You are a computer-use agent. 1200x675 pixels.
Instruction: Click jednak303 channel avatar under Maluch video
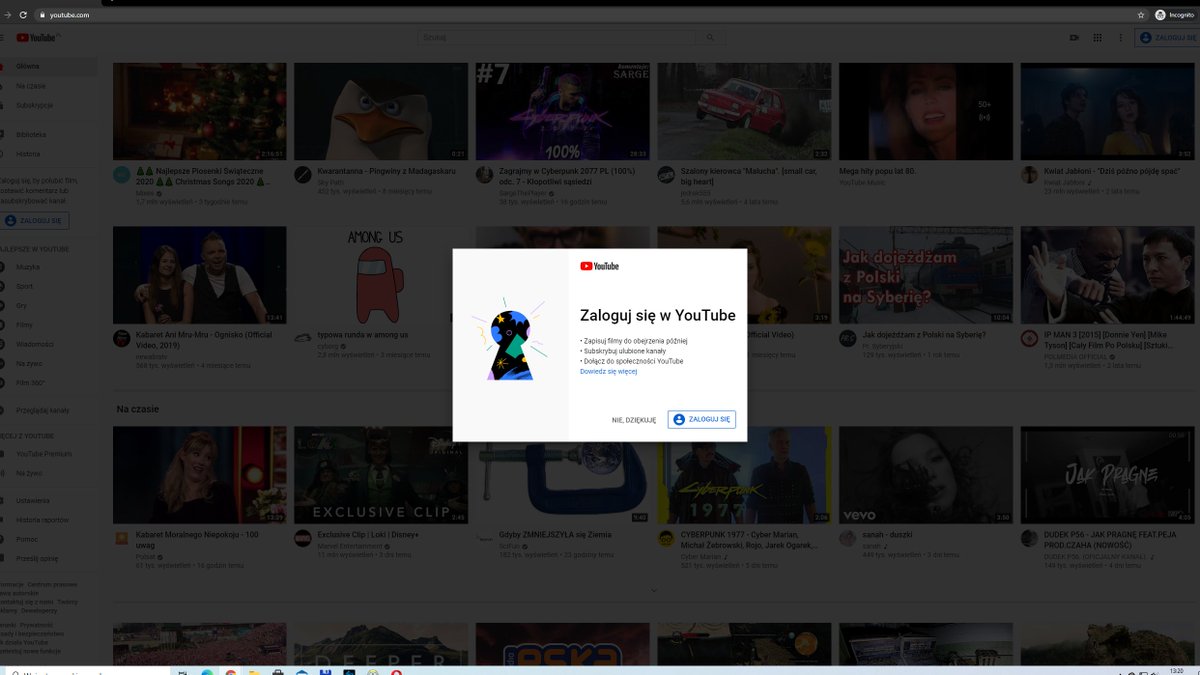666,175
